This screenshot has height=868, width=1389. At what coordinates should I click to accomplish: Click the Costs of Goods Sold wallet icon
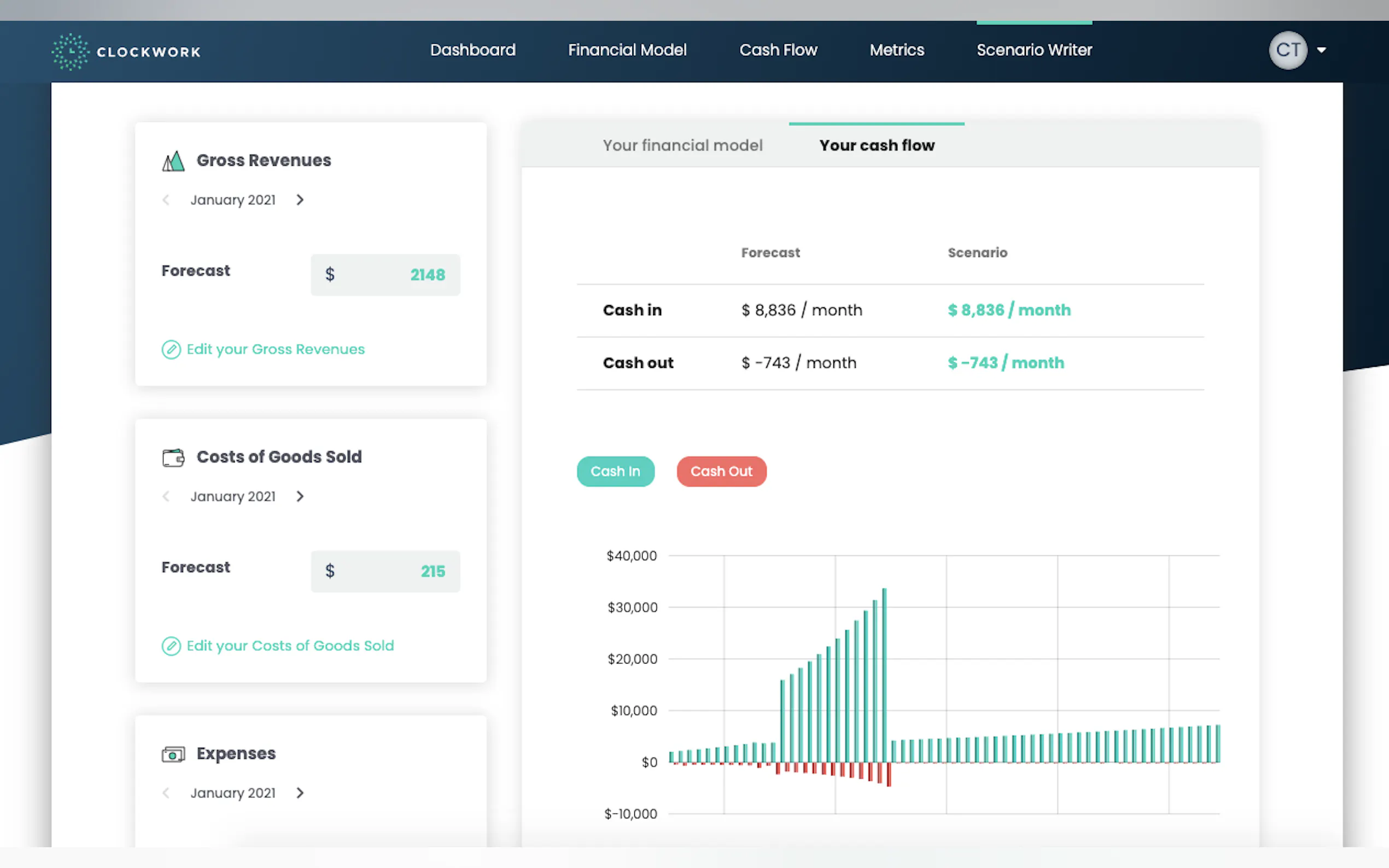tap(173, 458)
